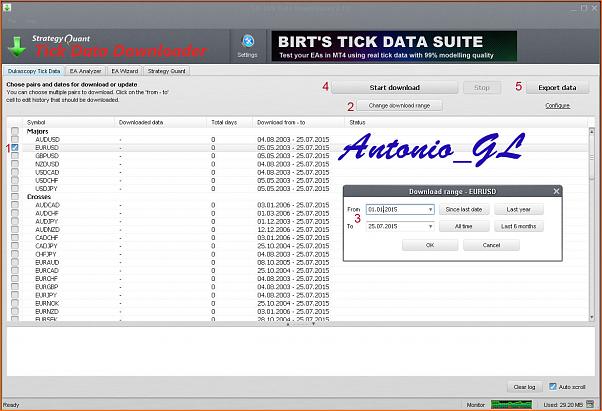Image resolution: width=602 pixels, height=411 pixels.
Task: Tick the AUDUSD checkbox
Action: click(x=15, y=139)
